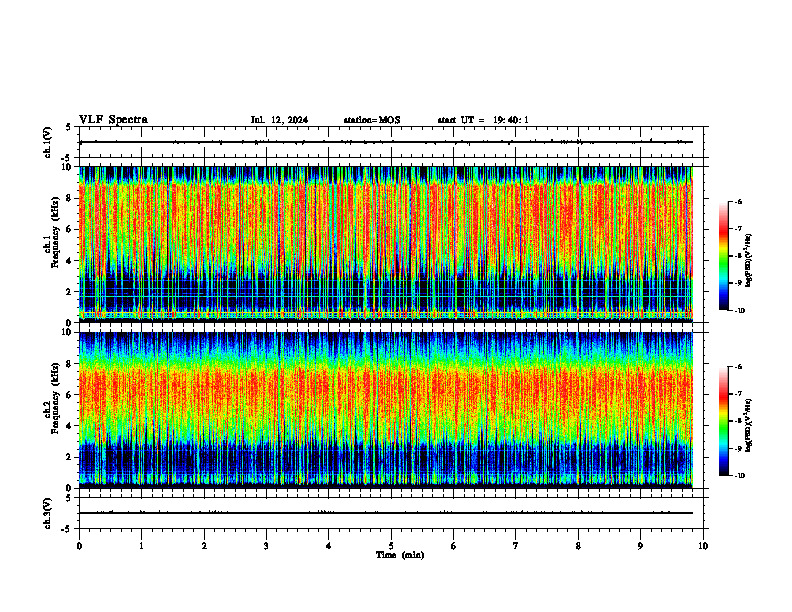Click time axis tick label "4"
The height and width of the screenshot is (612, 792).
[329, 546]
